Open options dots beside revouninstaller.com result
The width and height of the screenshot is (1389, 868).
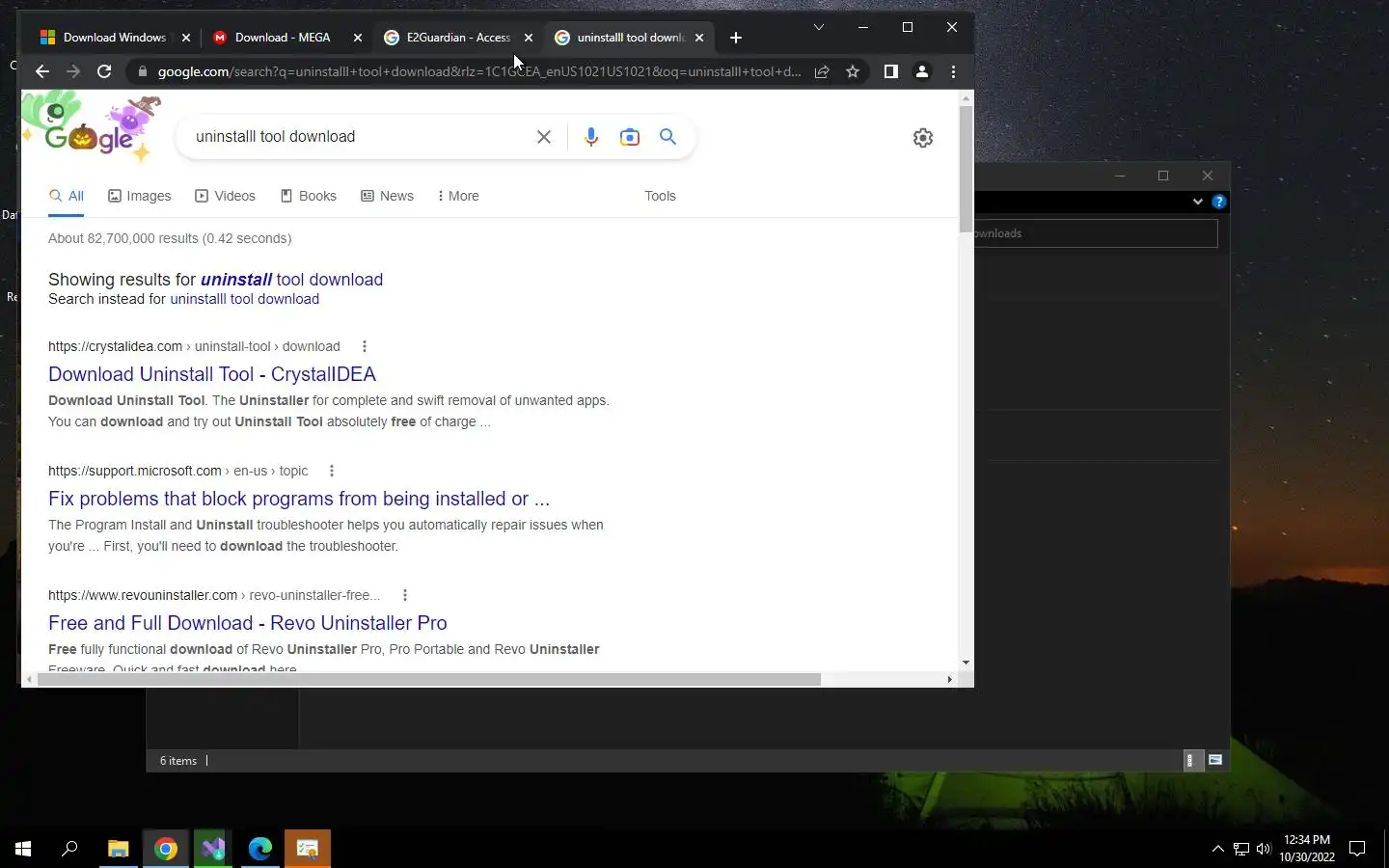pos(405,595)
